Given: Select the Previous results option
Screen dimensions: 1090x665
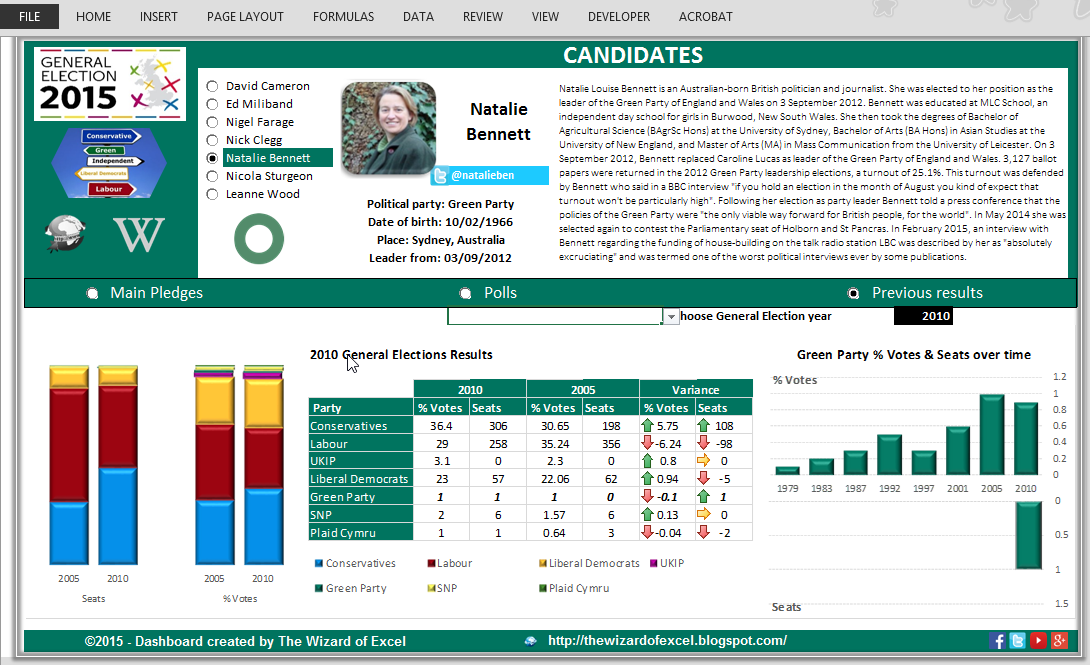Looking at the screenshot, I should tap(853, 292).
